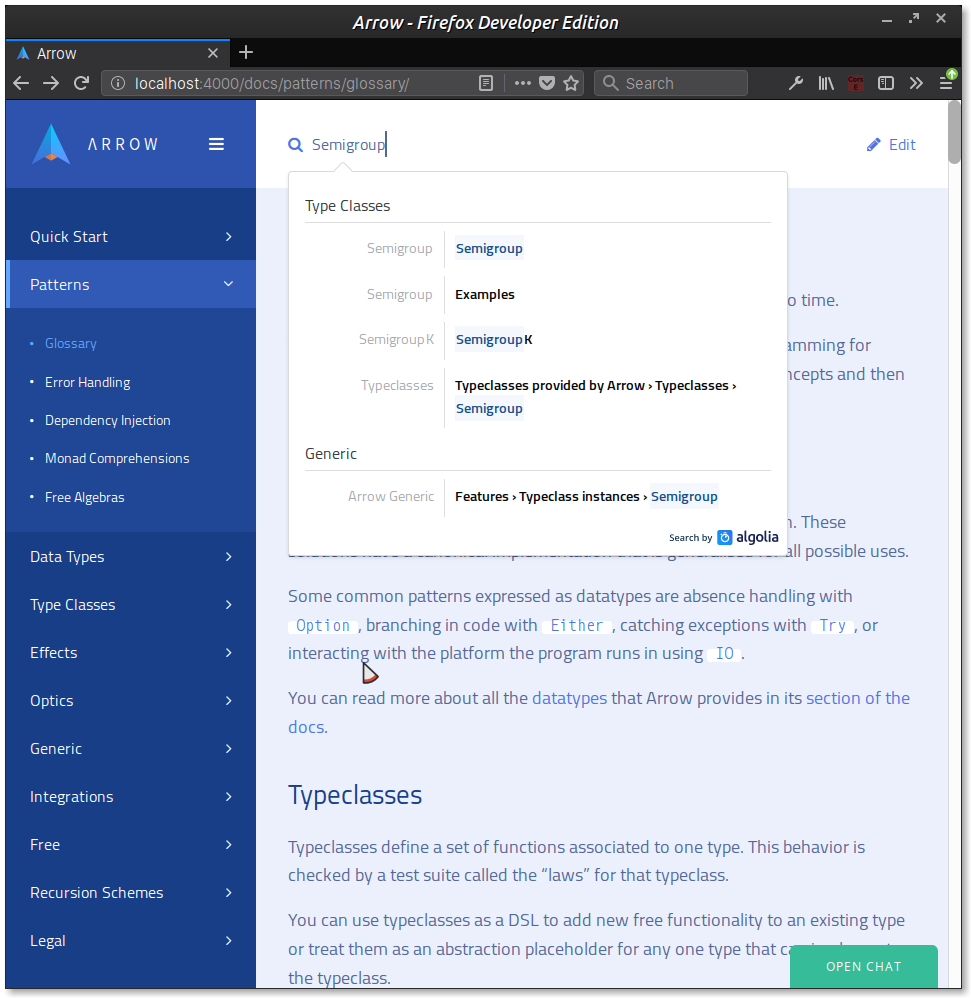Toggle the sidebars icon
The height and width of the screenshot is (998, 971).
[x=886, y=83]
